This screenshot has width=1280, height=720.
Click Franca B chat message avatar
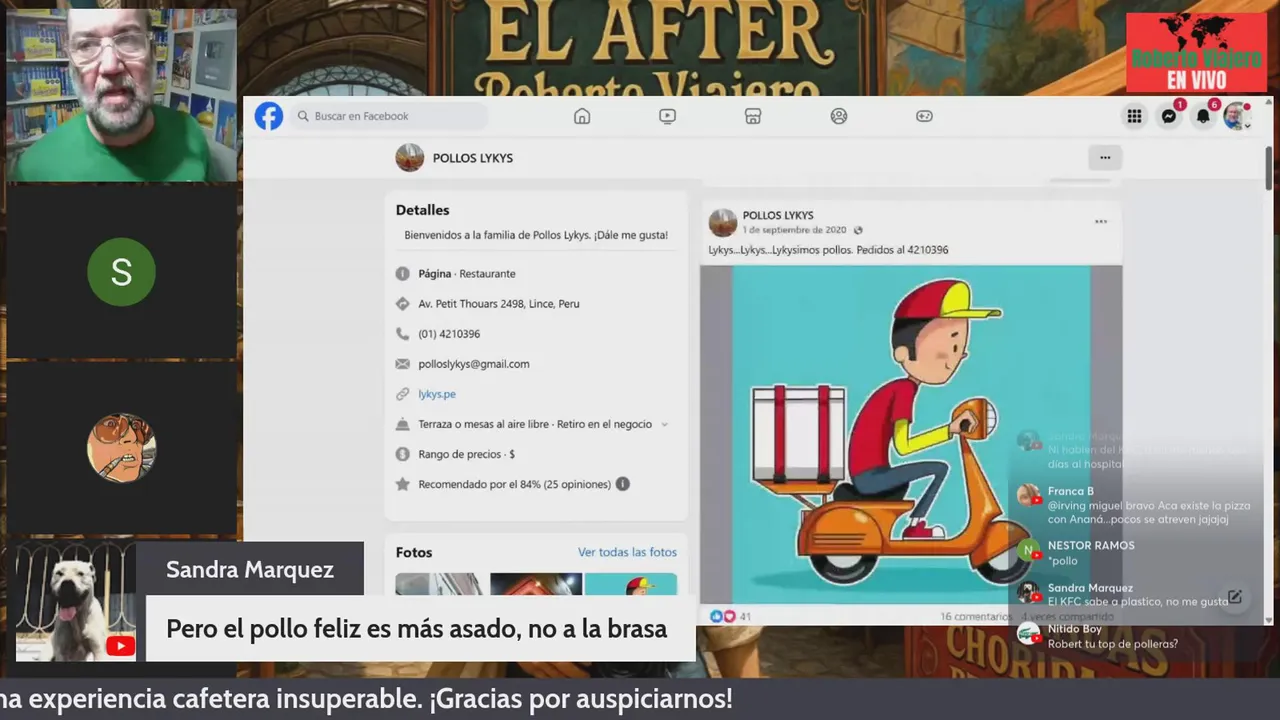tap(1028, 496)
